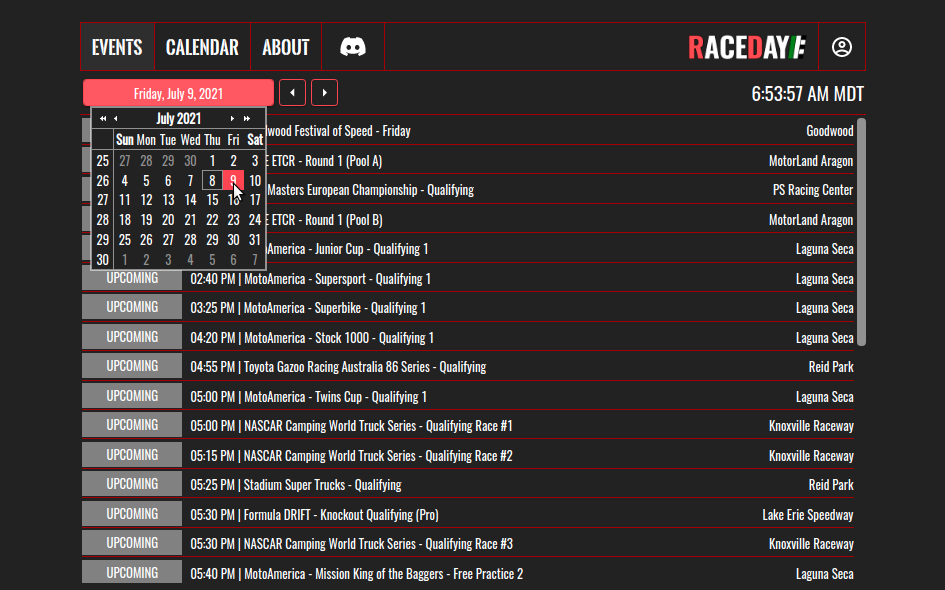Open the Discord link icon
This screenshot has width=945, height=590.
353,47
